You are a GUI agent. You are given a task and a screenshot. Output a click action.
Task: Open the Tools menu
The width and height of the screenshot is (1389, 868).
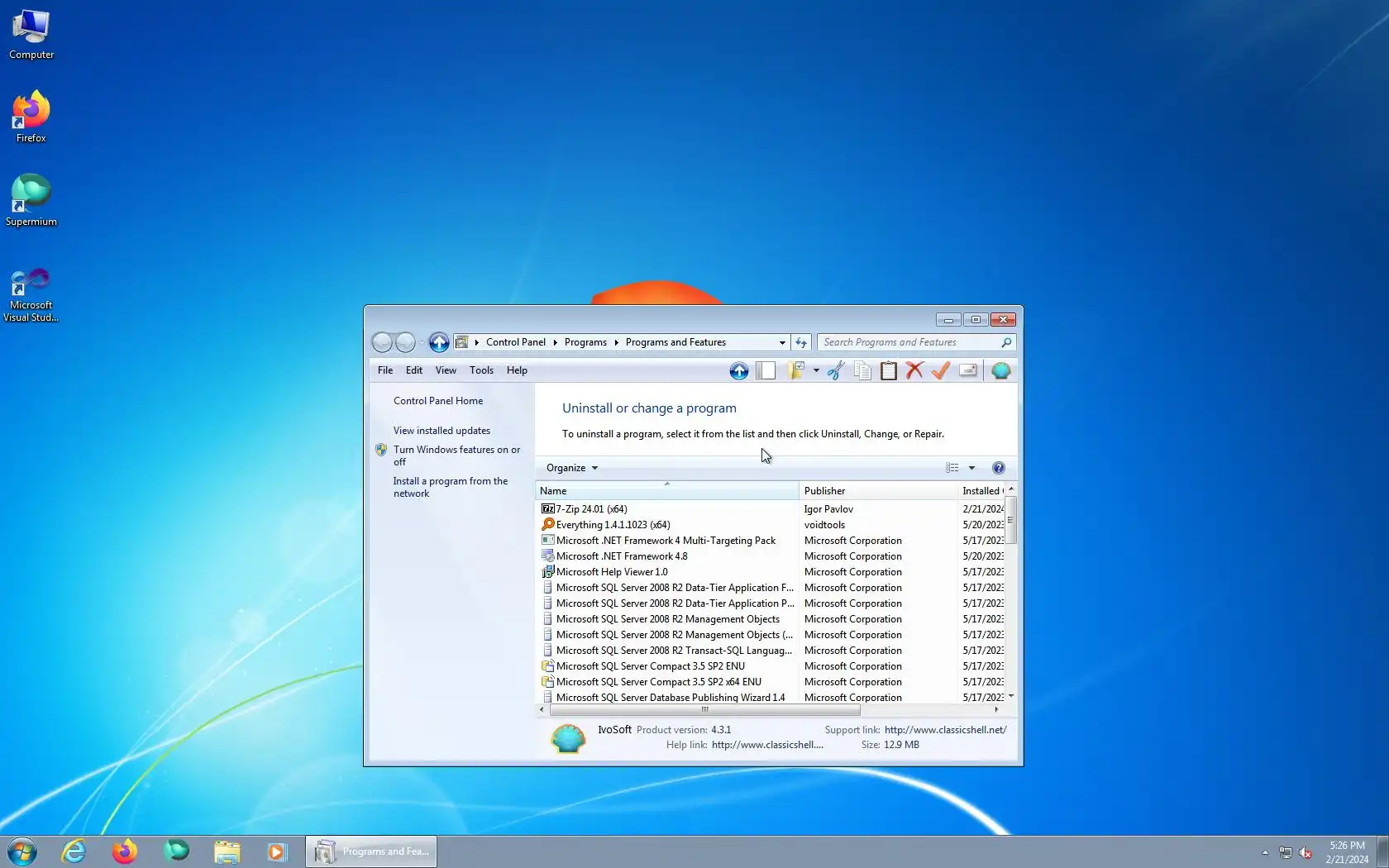[481, 370]
